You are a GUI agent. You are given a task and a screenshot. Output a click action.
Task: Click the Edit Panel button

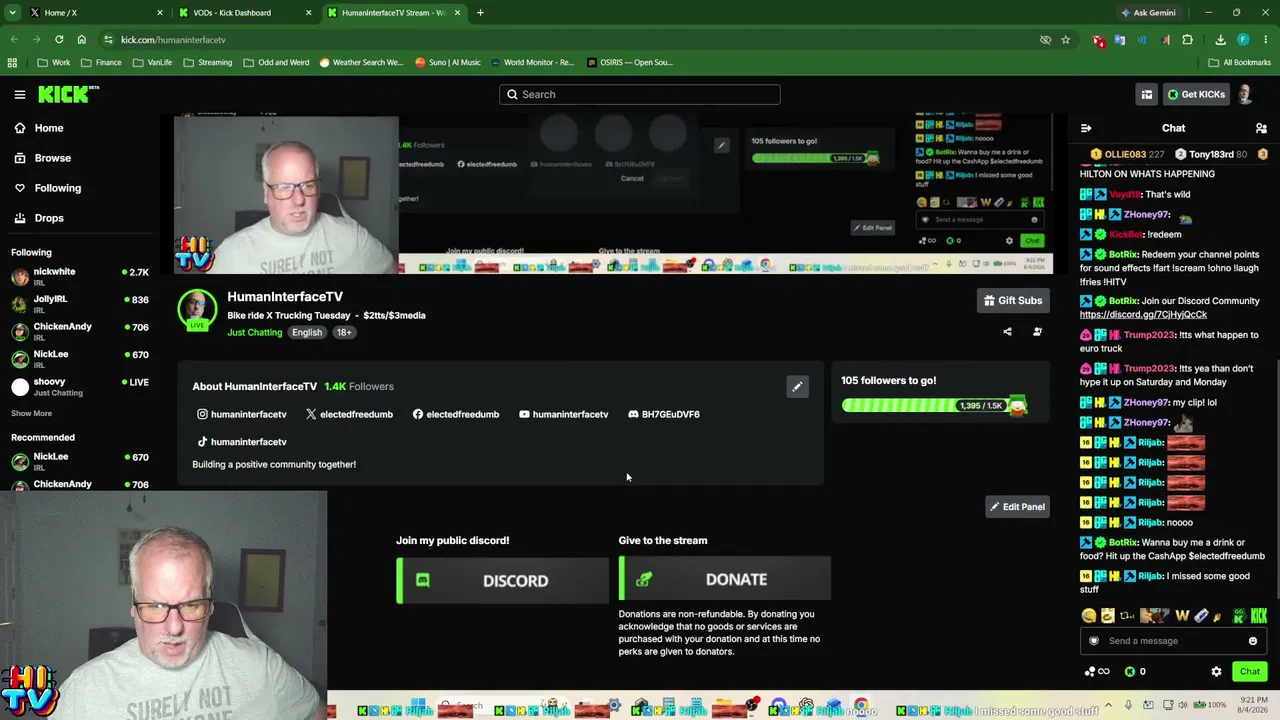click(1017, 507)
